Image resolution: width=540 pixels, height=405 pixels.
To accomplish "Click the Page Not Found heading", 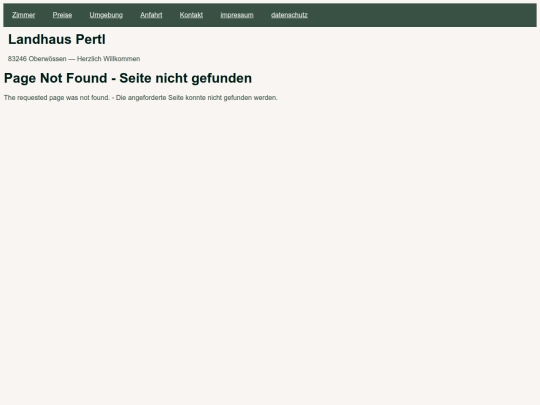I will pos(128,78).
